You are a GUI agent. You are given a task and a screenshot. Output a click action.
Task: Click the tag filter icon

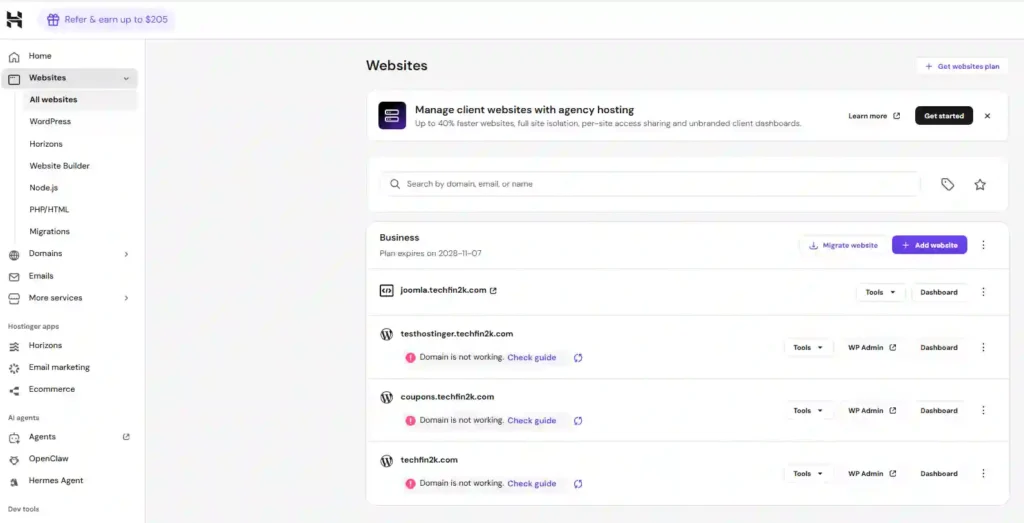[948, 185]
